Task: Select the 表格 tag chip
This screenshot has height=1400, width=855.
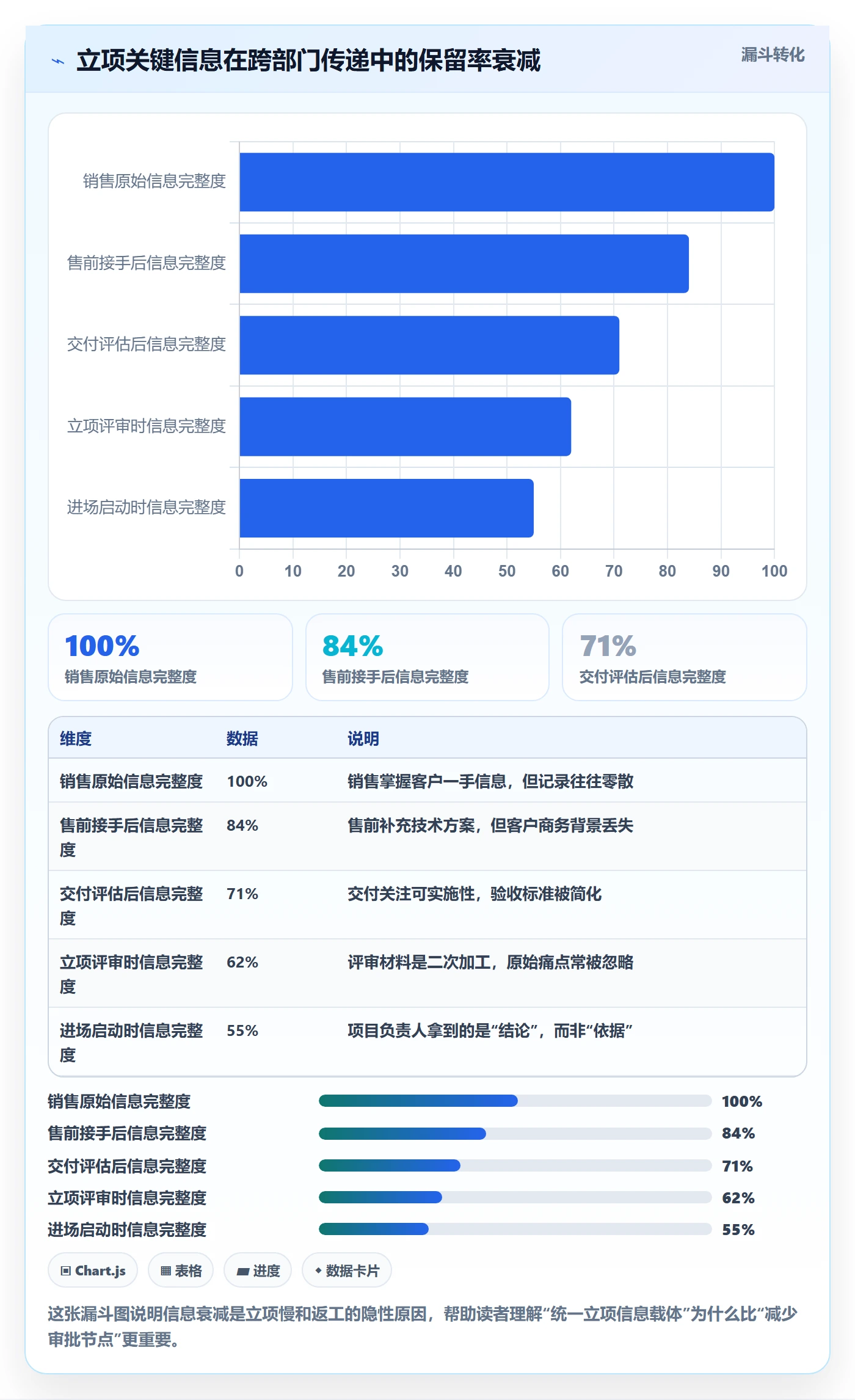Action: tap(181, 1271)
